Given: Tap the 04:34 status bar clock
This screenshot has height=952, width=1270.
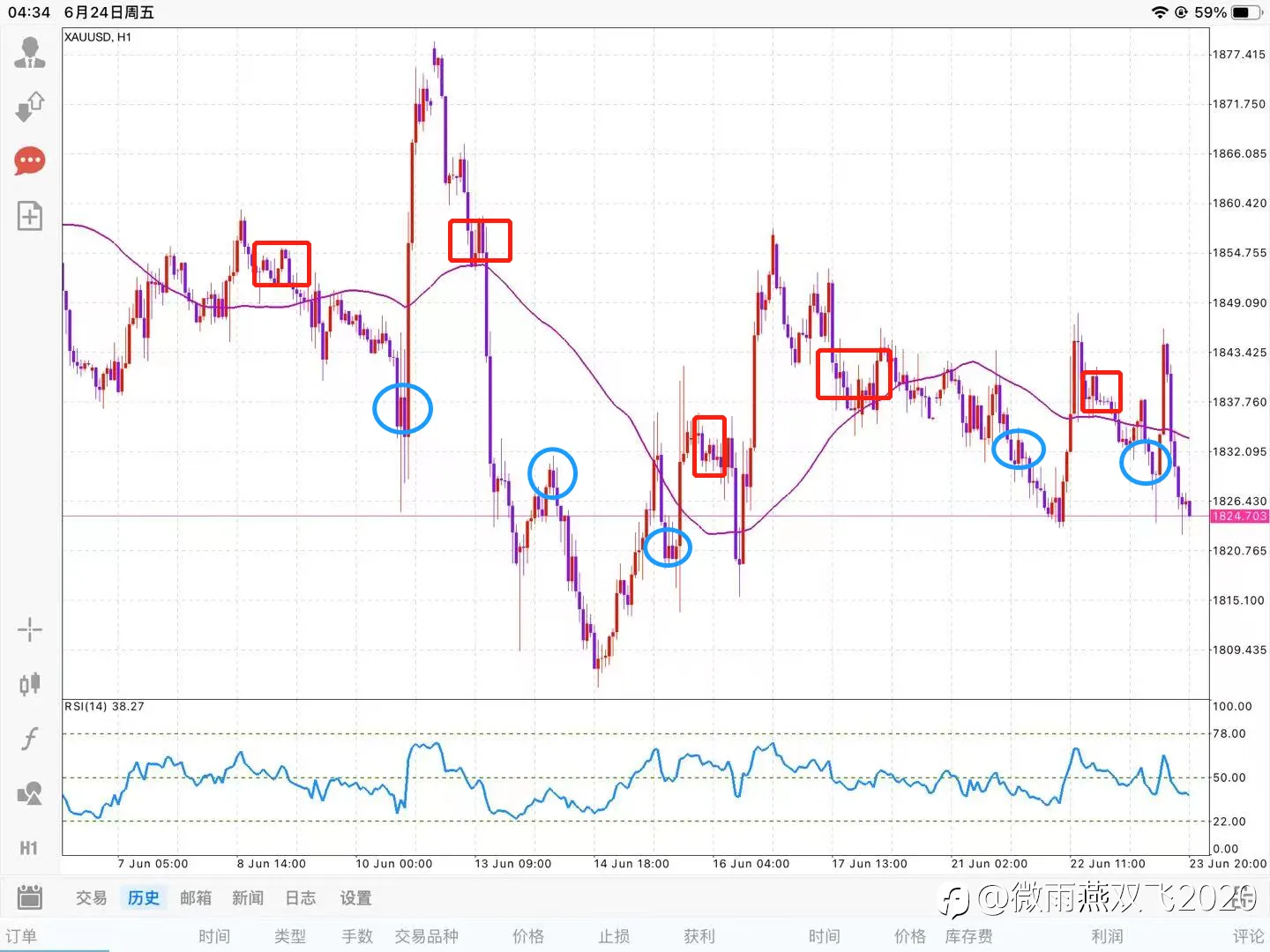Looking at the screenshot, I should 29,12.
